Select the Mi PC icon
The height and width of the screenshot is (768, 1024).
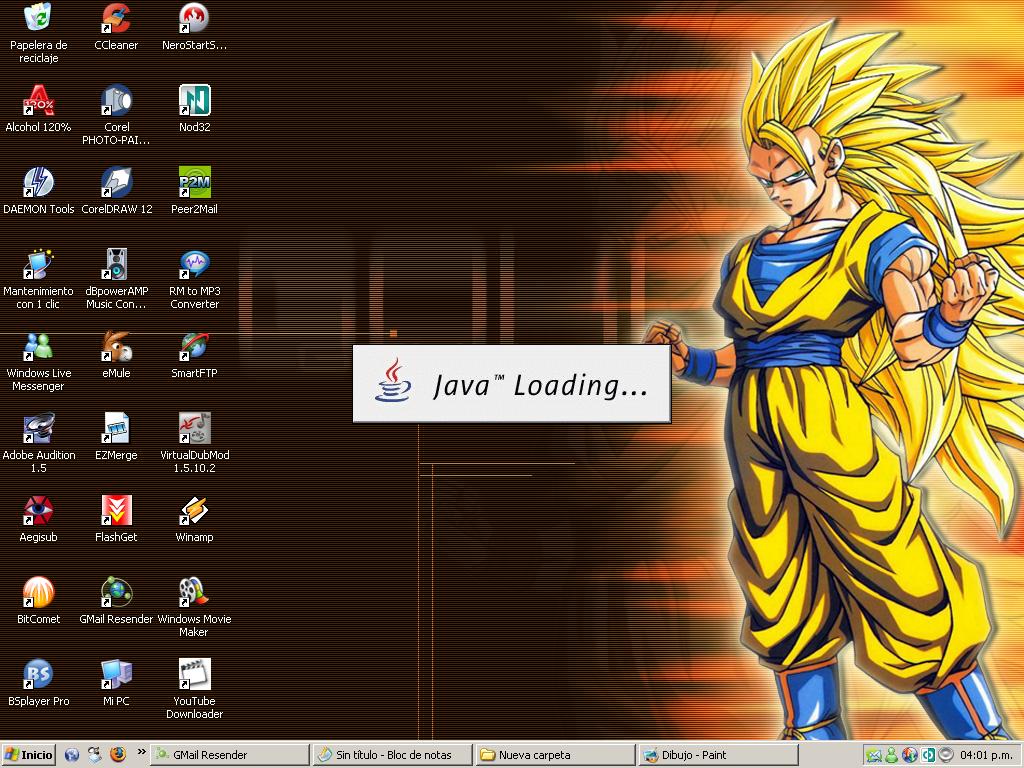coord(116,675)
